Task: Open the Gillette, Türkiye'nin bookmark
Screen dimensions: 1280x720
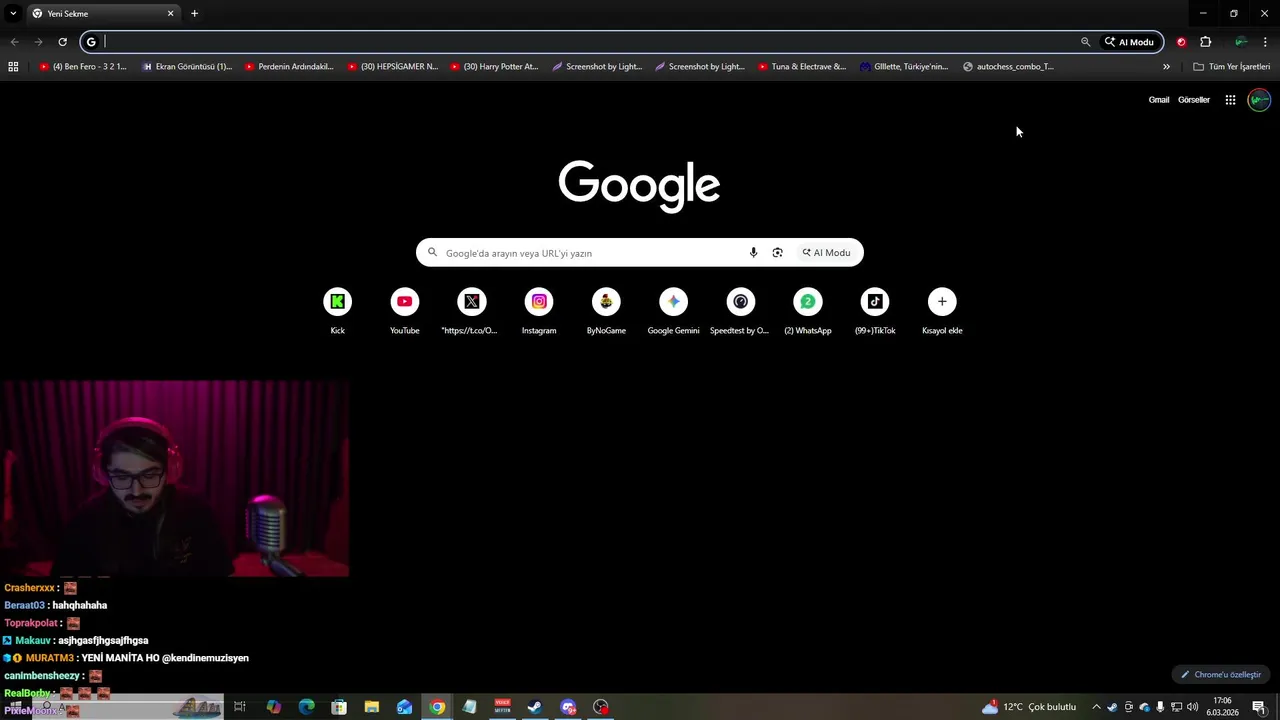Action: pos(904,67)
